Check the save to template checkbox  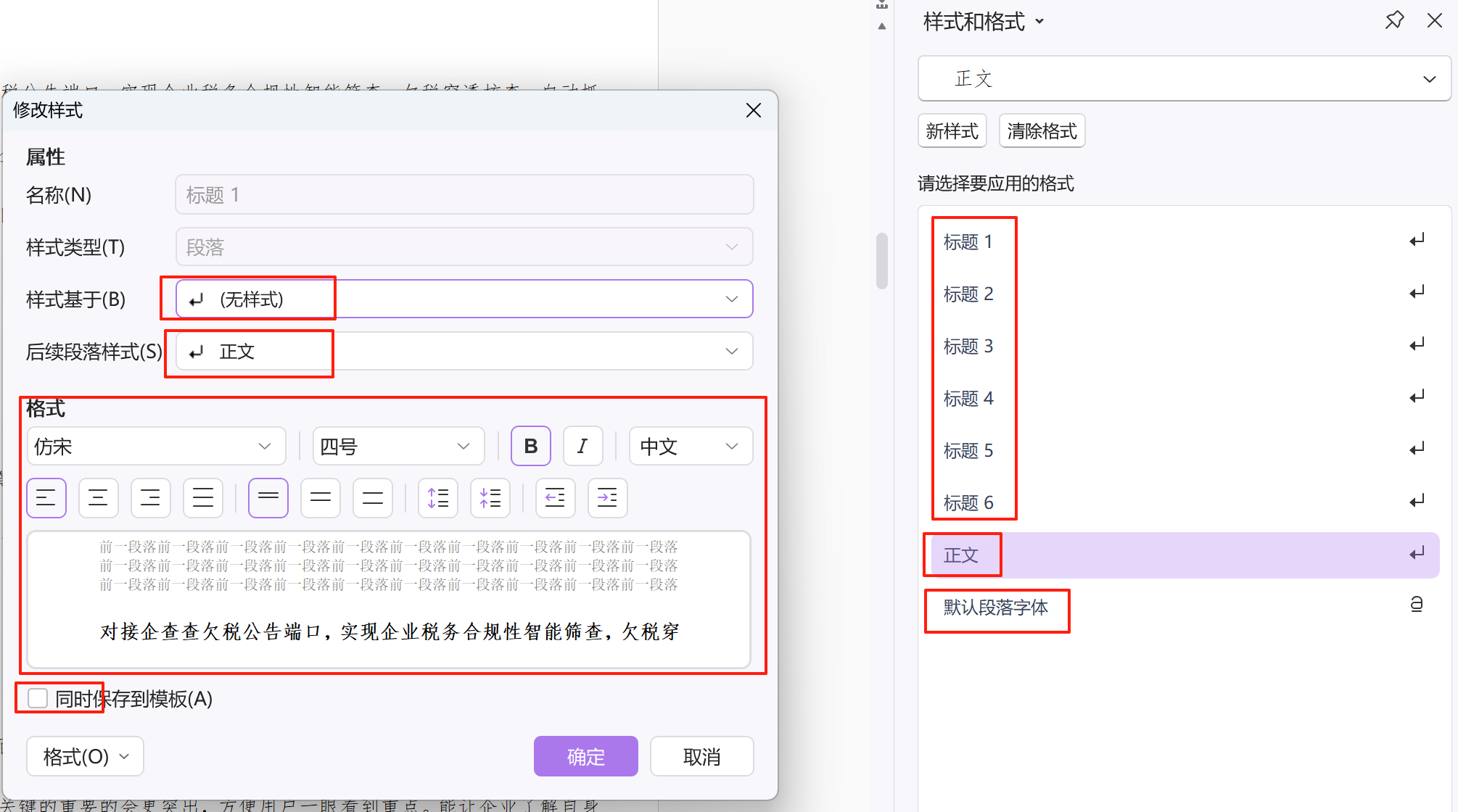[x=38, y=698]
